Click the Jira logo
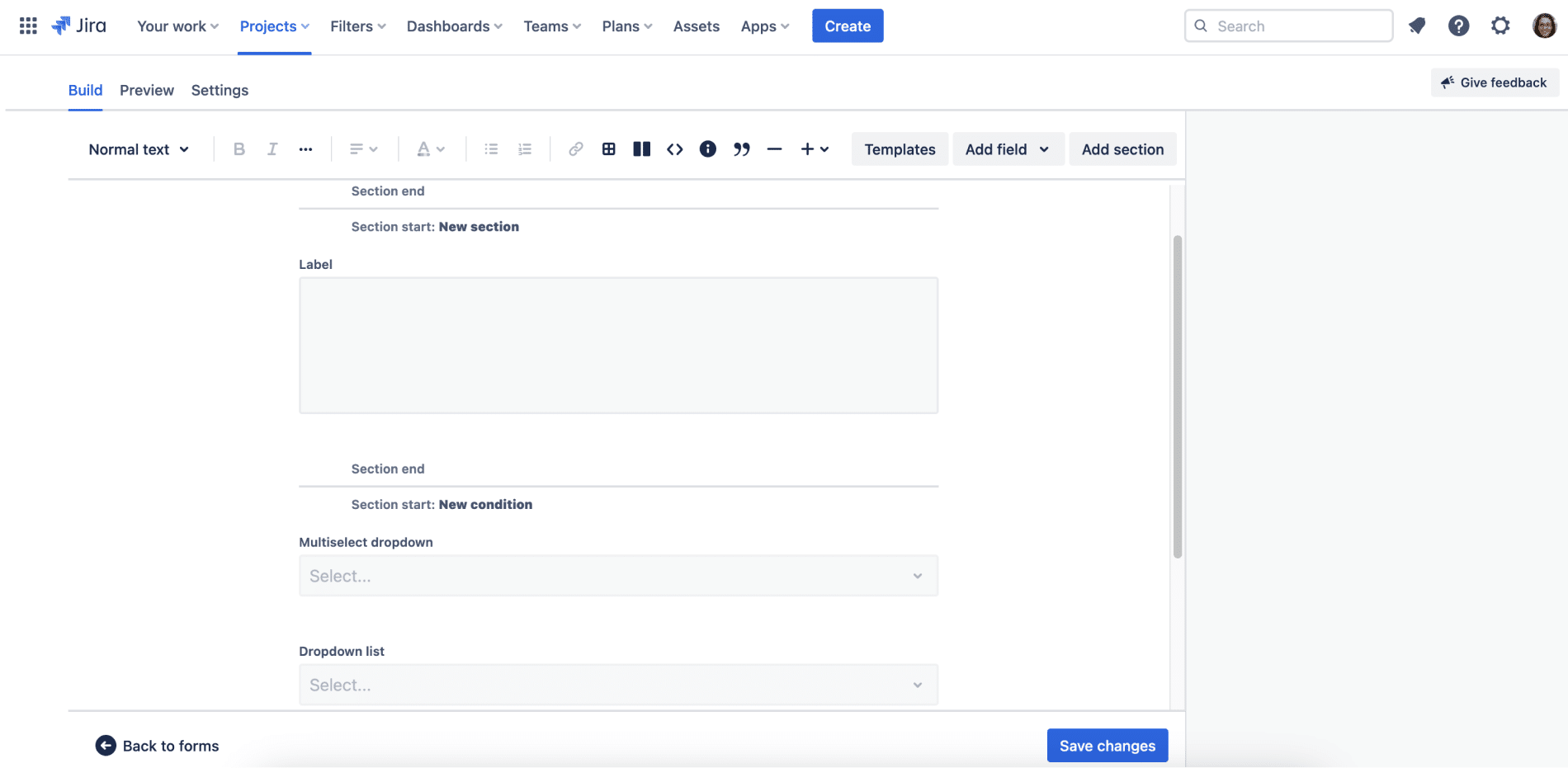This screenshot has width=1568, height=768. coord(79,26)
